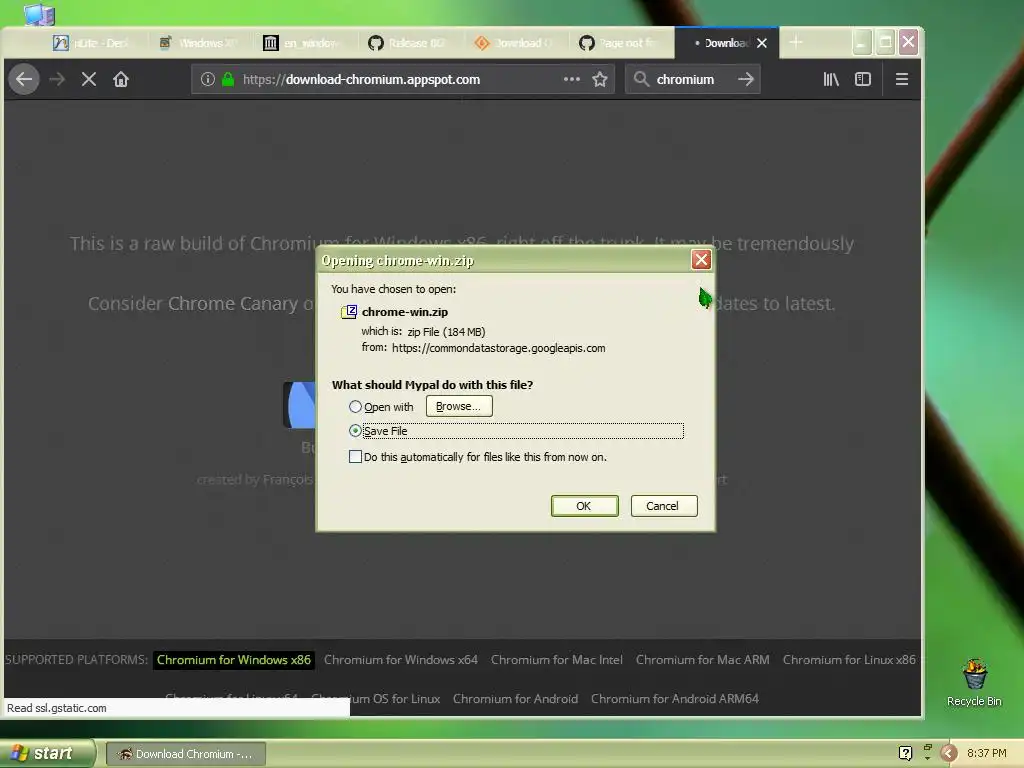Select Chromium for Windows x86 platform
Image resolution: width=1024 pixels, height=768 pixels.
234,660
